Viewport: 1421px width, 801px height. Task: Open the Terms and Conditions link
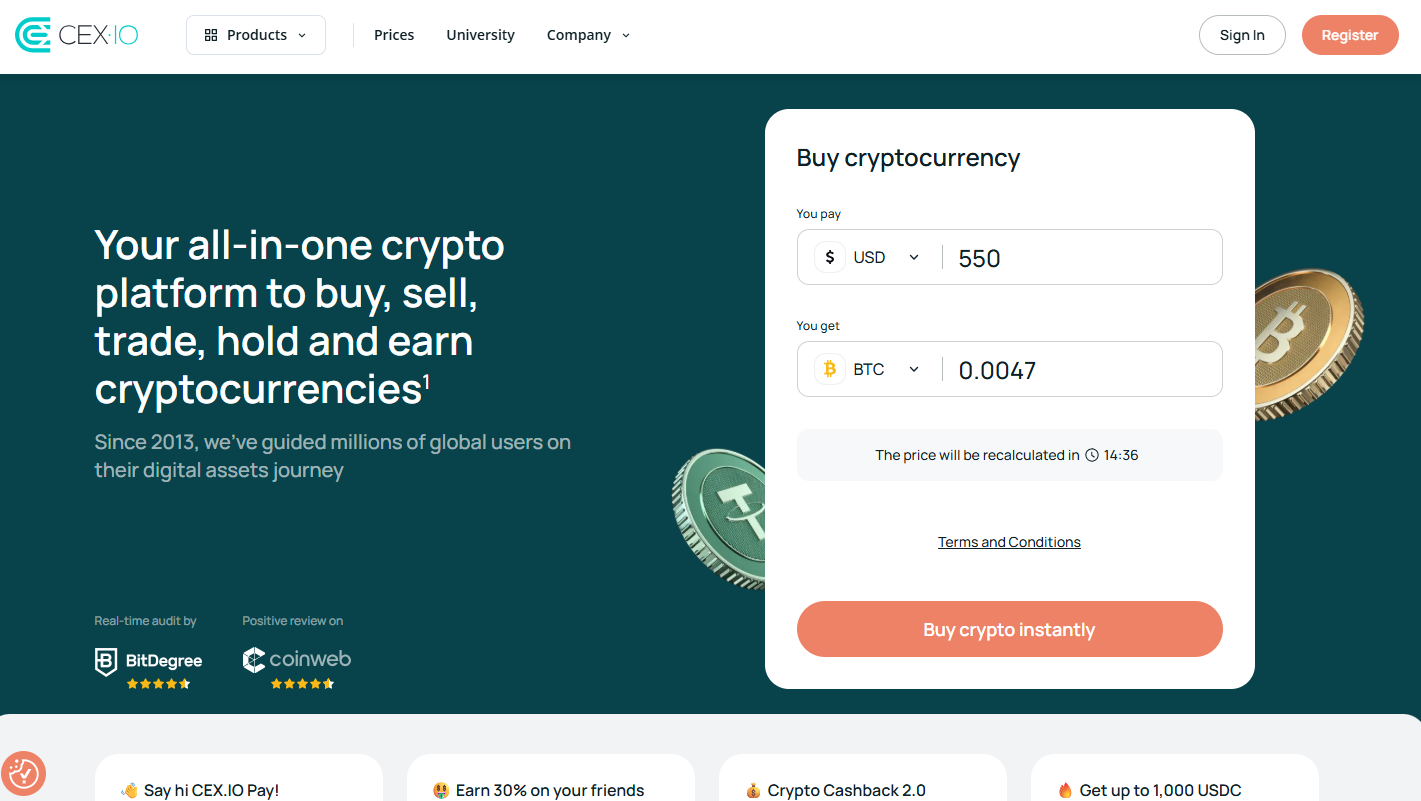[1009, 542]
